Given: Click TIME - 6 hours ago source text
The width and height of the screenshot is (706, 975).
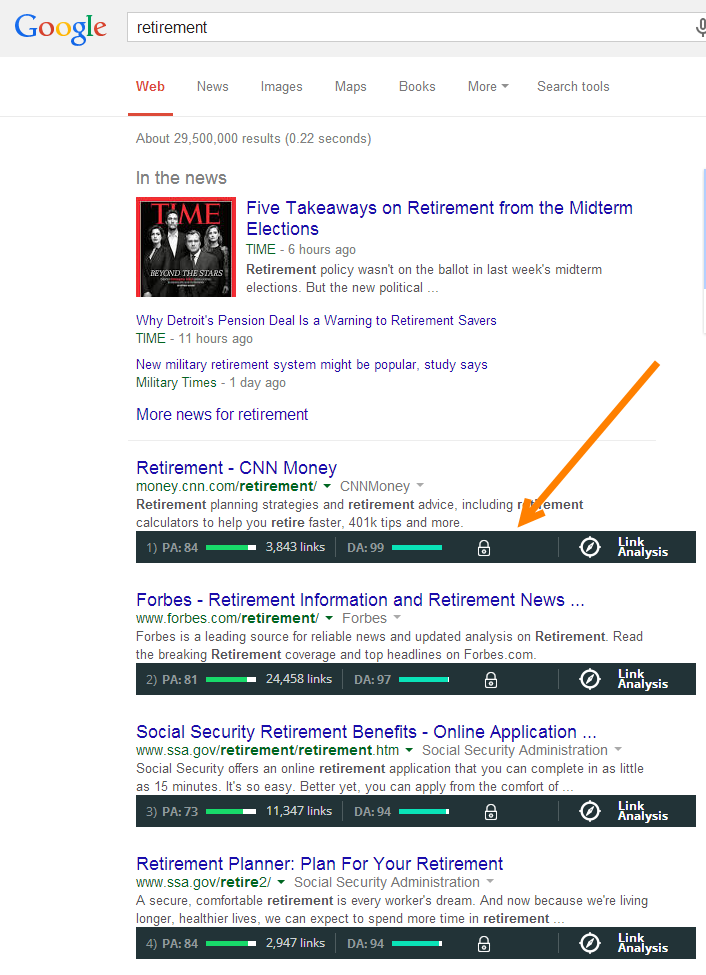Looking at the screenshot, I should 301,249.
